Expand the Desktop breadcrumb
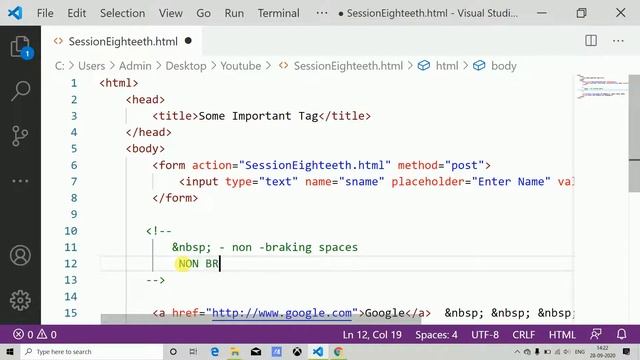This screenshot has width=640, height=360. click(x=186, y=66)
